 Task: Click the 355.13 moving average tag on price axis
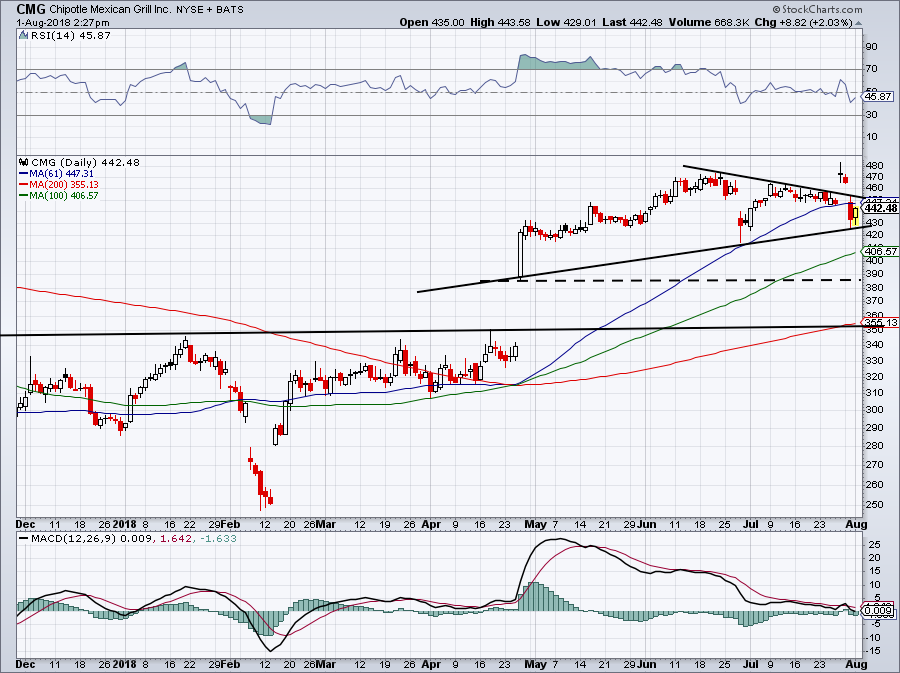880,322
